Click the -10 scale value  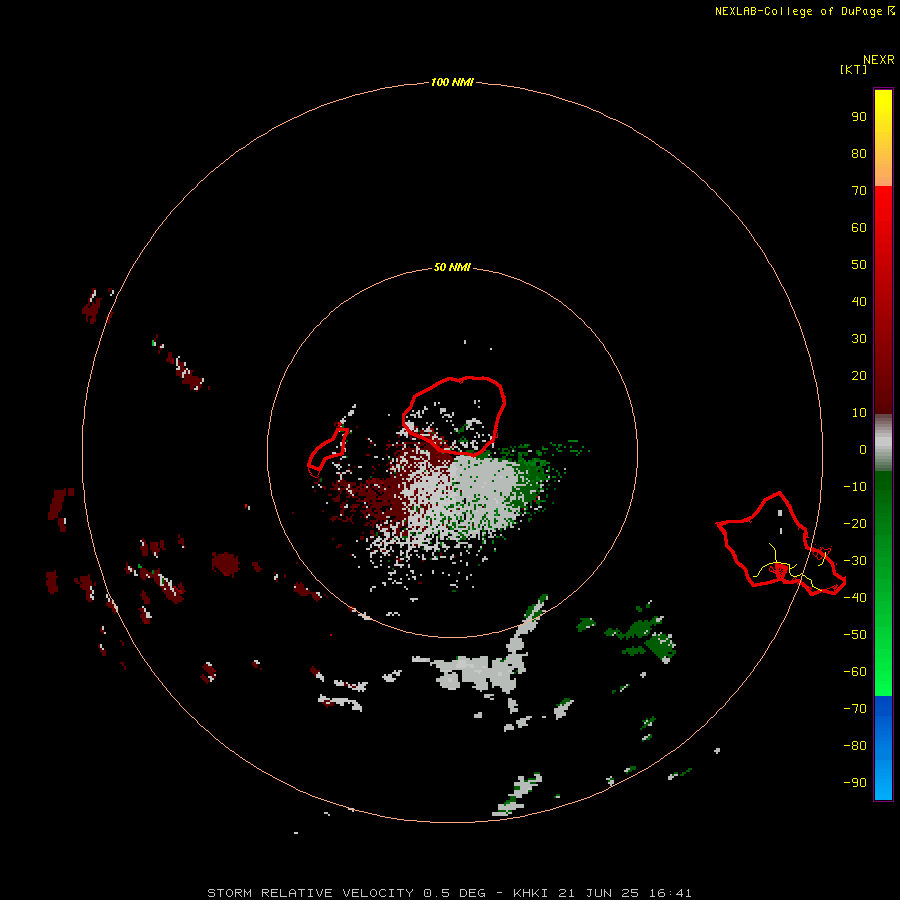pos(855,487)
